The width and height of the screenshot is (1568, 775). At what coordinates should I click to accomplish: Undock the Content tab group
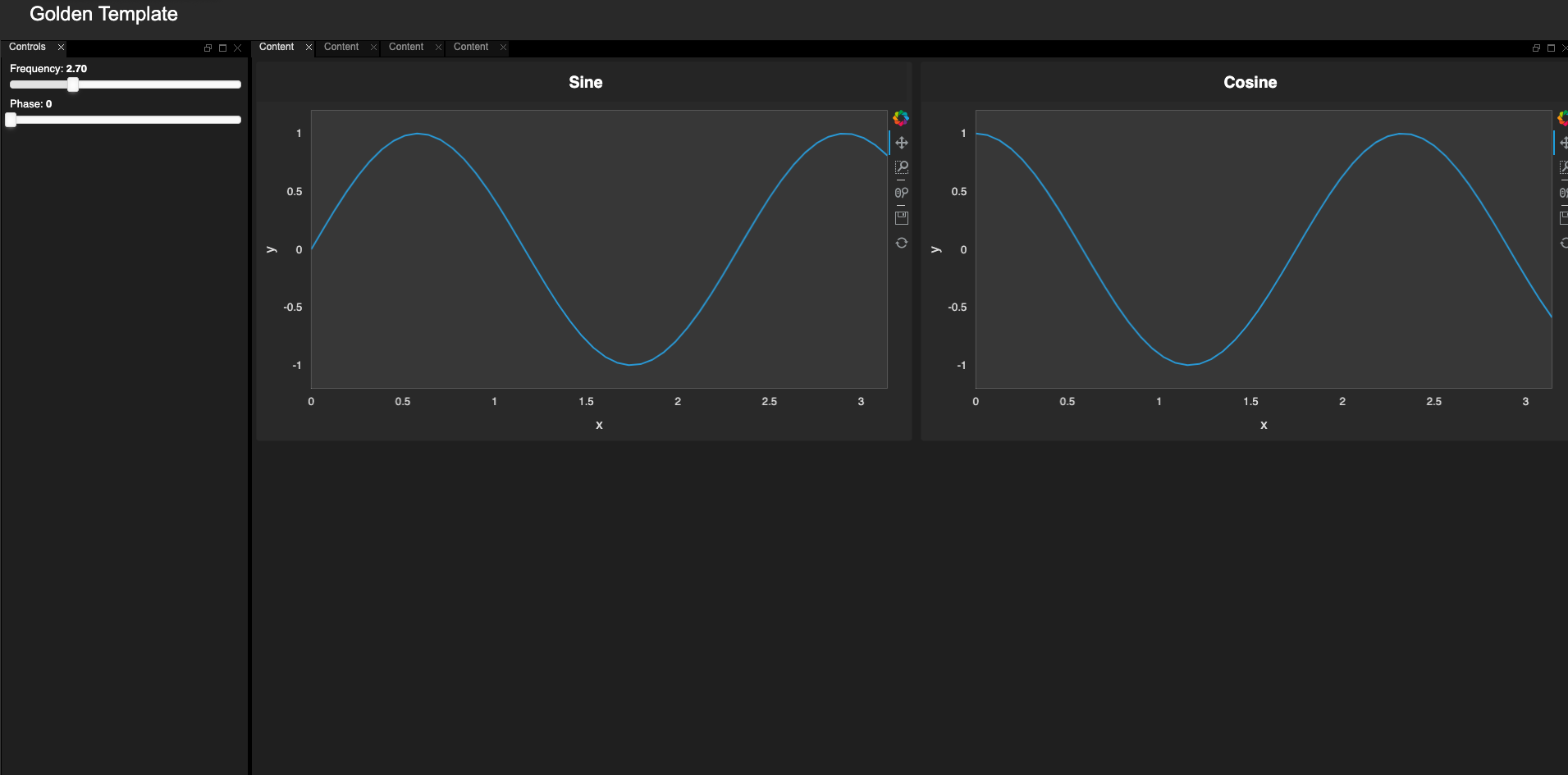(x=1535, y=48)
